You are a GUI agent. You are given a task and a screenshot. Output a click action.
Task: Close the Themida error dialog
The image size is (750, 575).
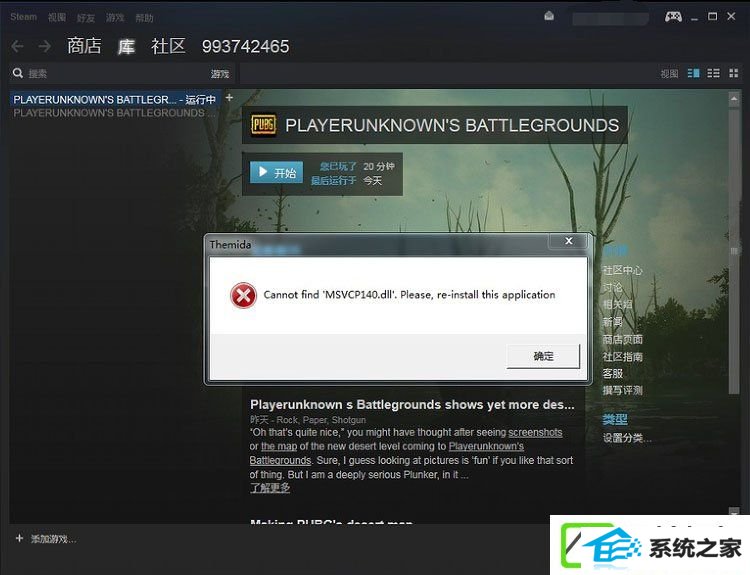pos(568,241)
